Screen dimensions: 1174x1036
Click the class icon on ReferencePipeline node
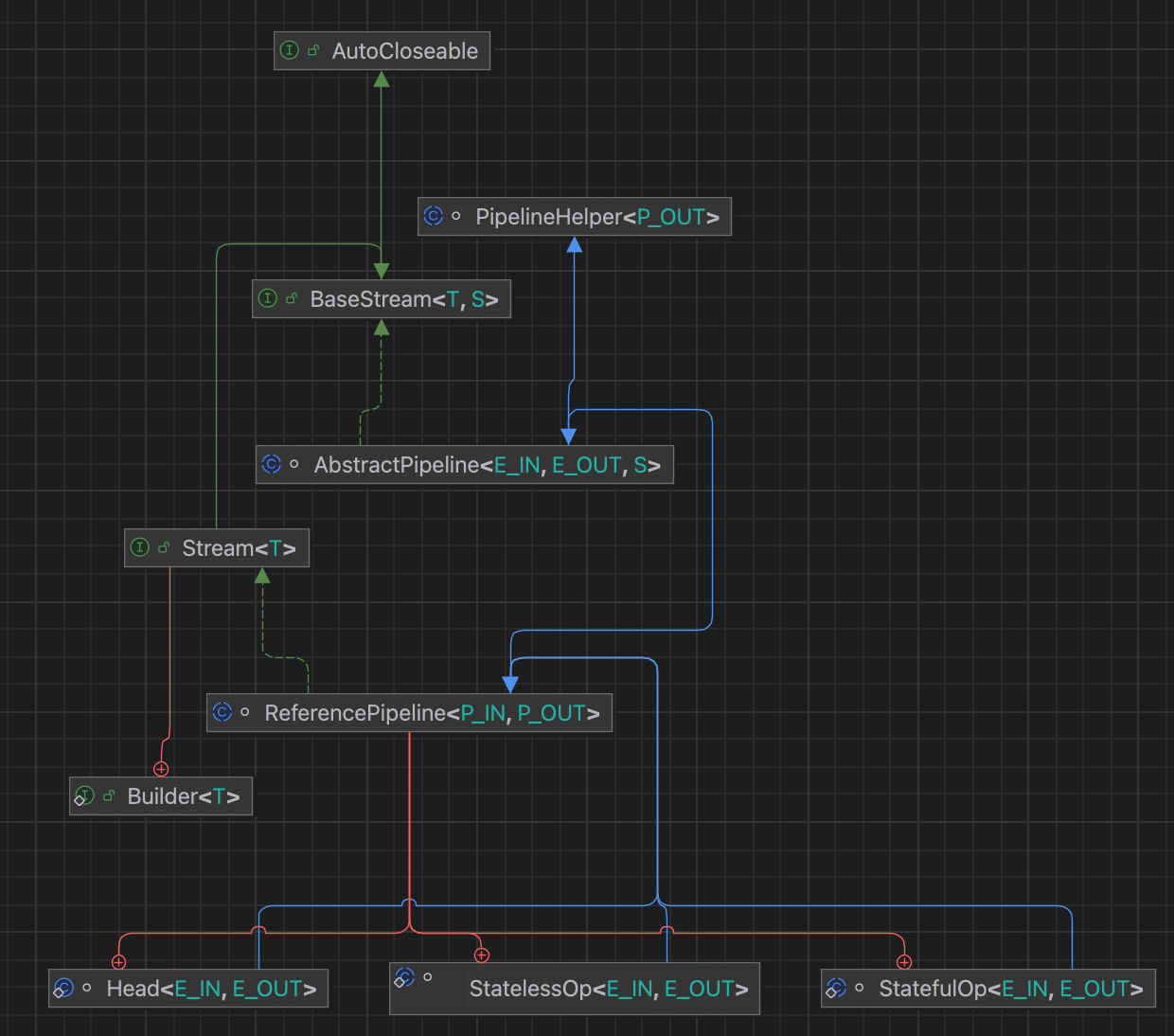(x=222, y=712)
